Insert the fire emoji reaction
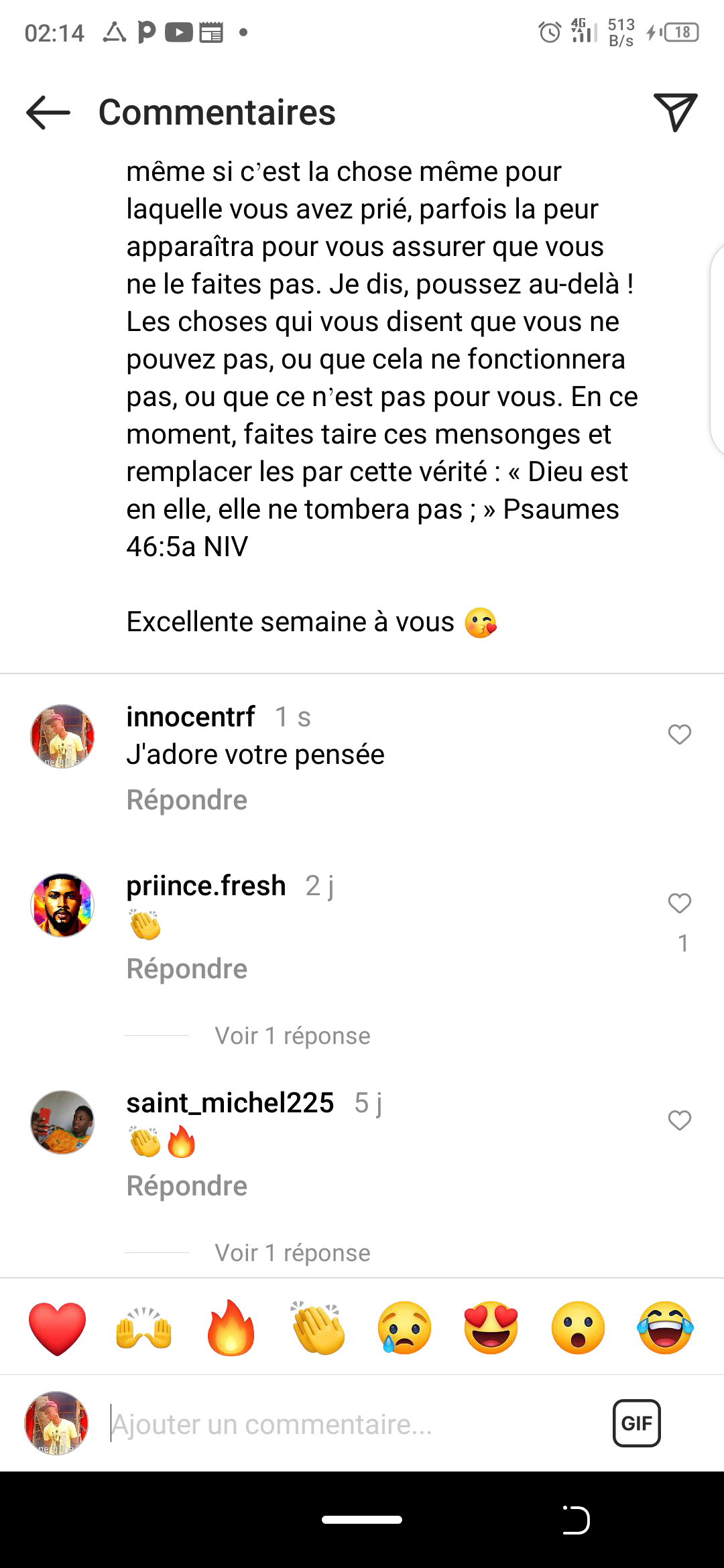 (x=231, y=1328)
